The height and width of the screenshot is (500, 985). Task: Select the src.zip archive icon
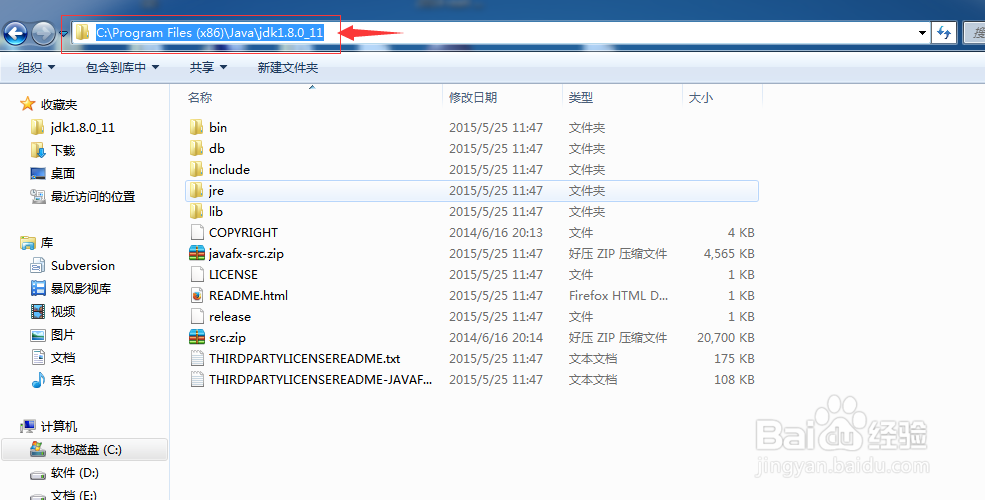pyautogui.click(x=197, y=337)
